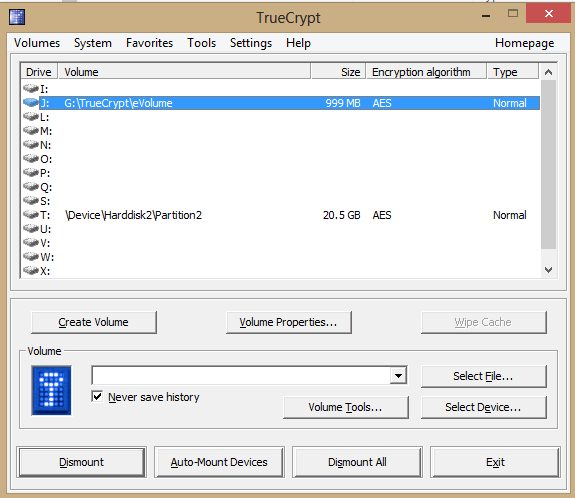Click the 999 MB size value

click(x=343, y=103)
